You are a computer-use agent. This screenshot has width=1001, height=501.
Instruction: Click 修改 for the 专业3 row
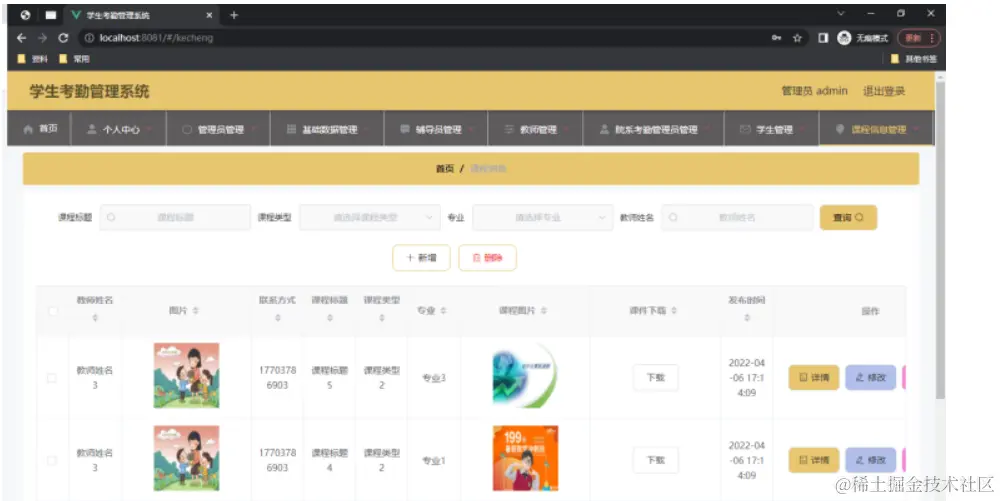871,378
